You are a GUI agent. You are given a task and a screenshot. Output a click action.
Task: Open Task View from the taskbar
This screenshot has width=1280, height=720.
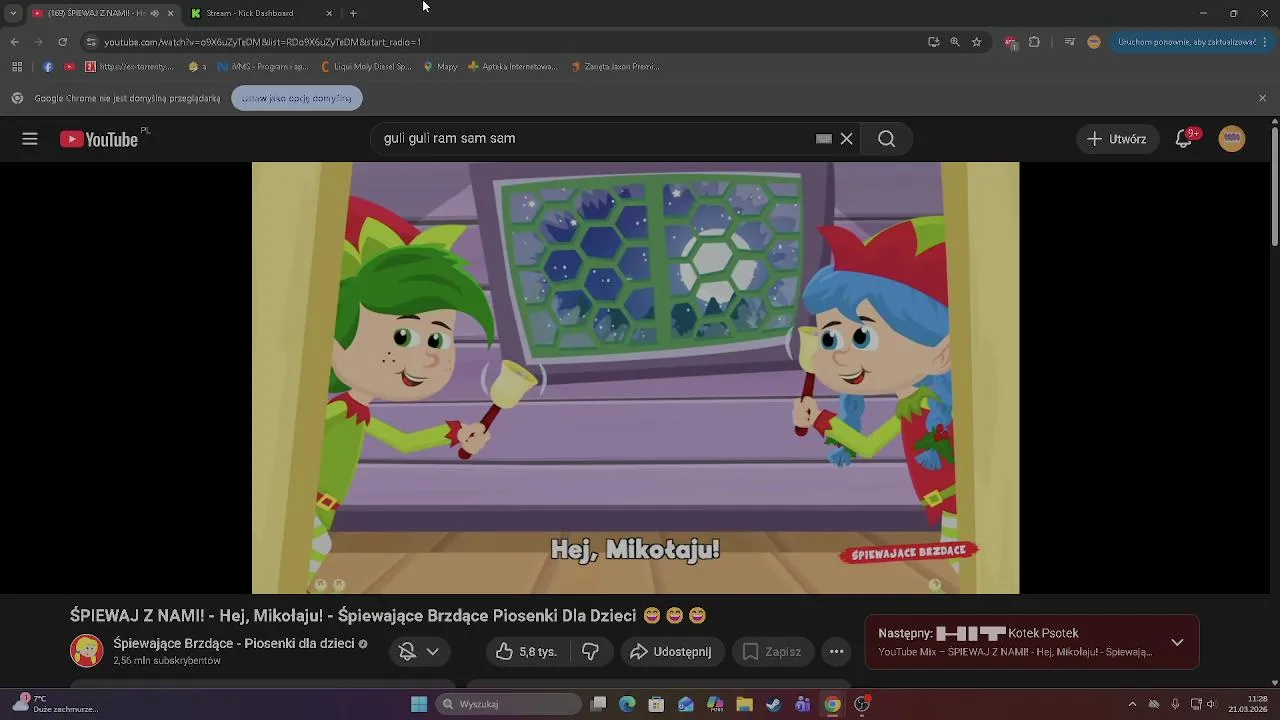point(598,704)
